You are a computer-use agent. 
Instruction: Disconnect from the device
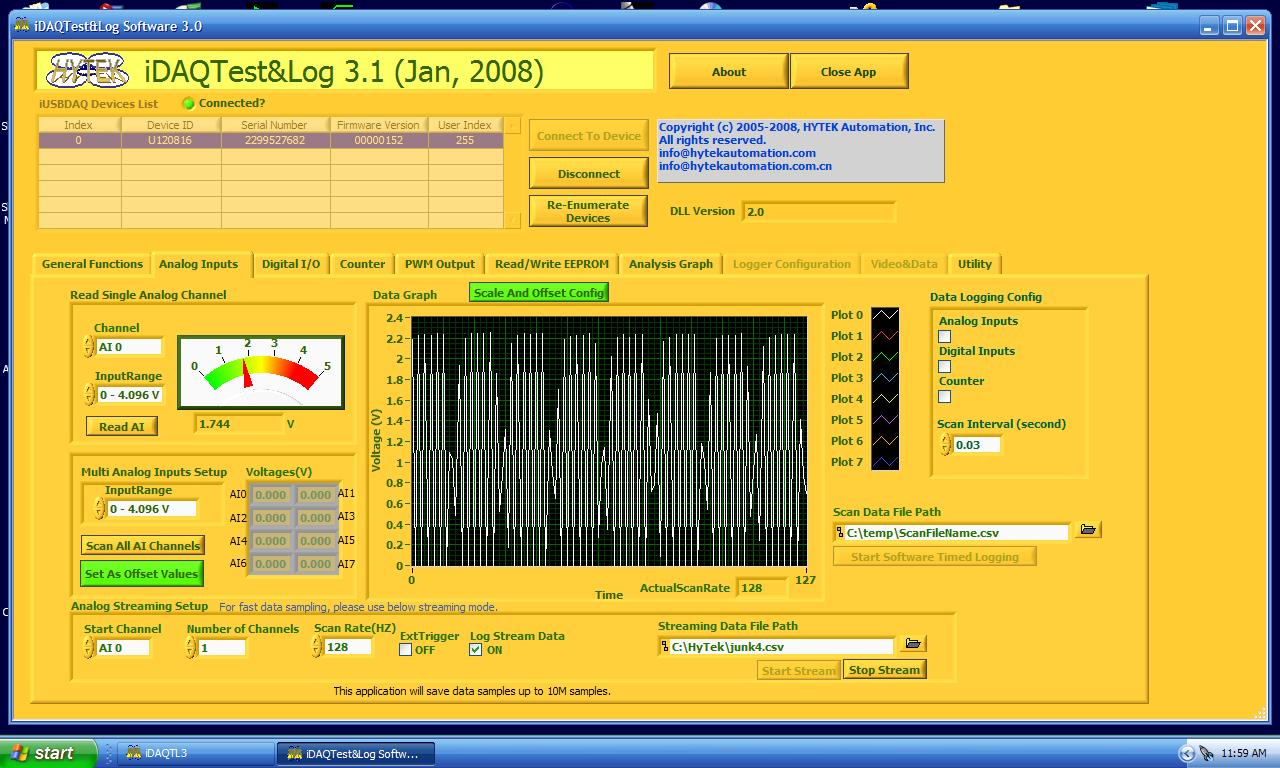589,173
